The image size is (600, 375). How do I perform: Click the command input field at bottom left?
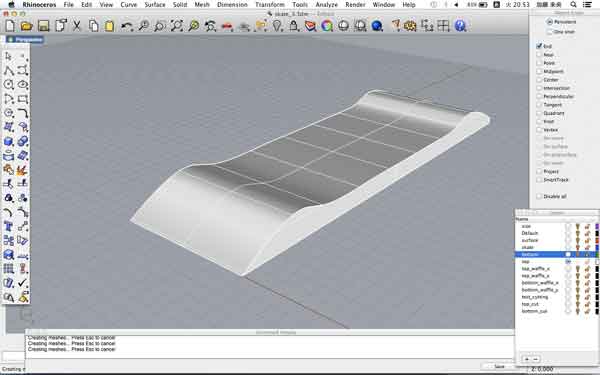tap(13, 356)
